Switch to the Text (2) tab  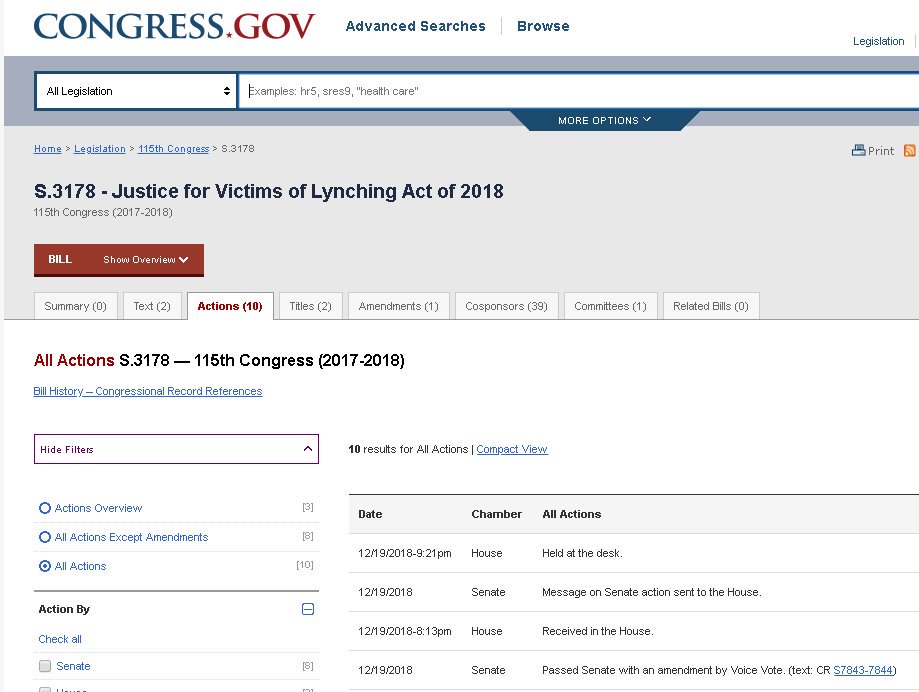point(152,306)
